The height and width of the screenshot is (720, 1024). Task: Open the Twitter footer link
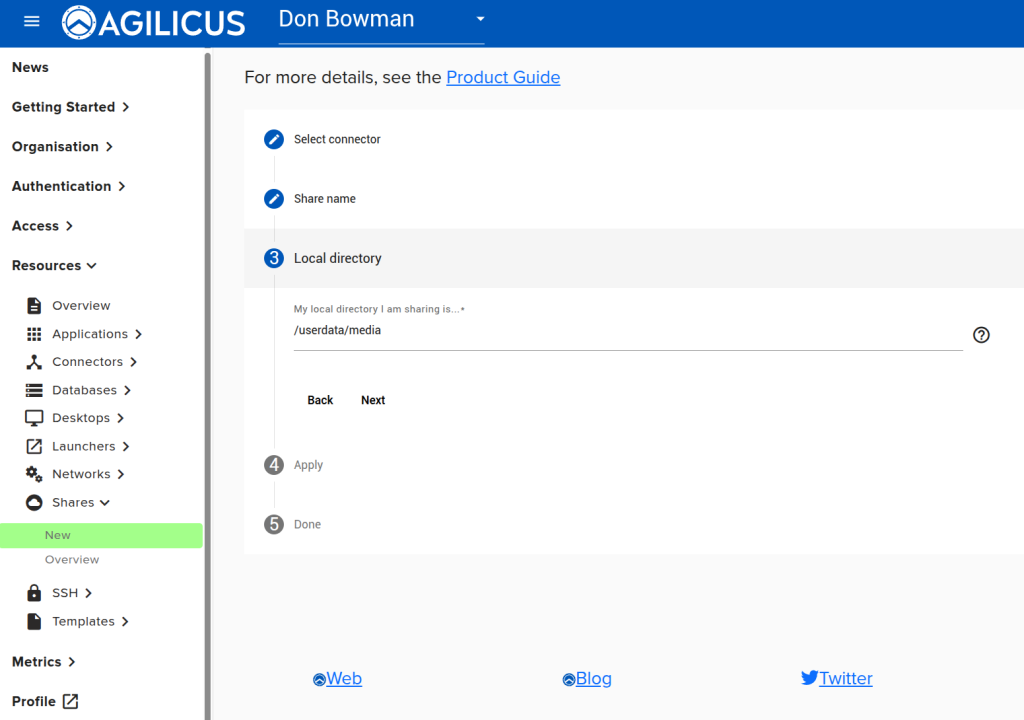tap(845, 678)
